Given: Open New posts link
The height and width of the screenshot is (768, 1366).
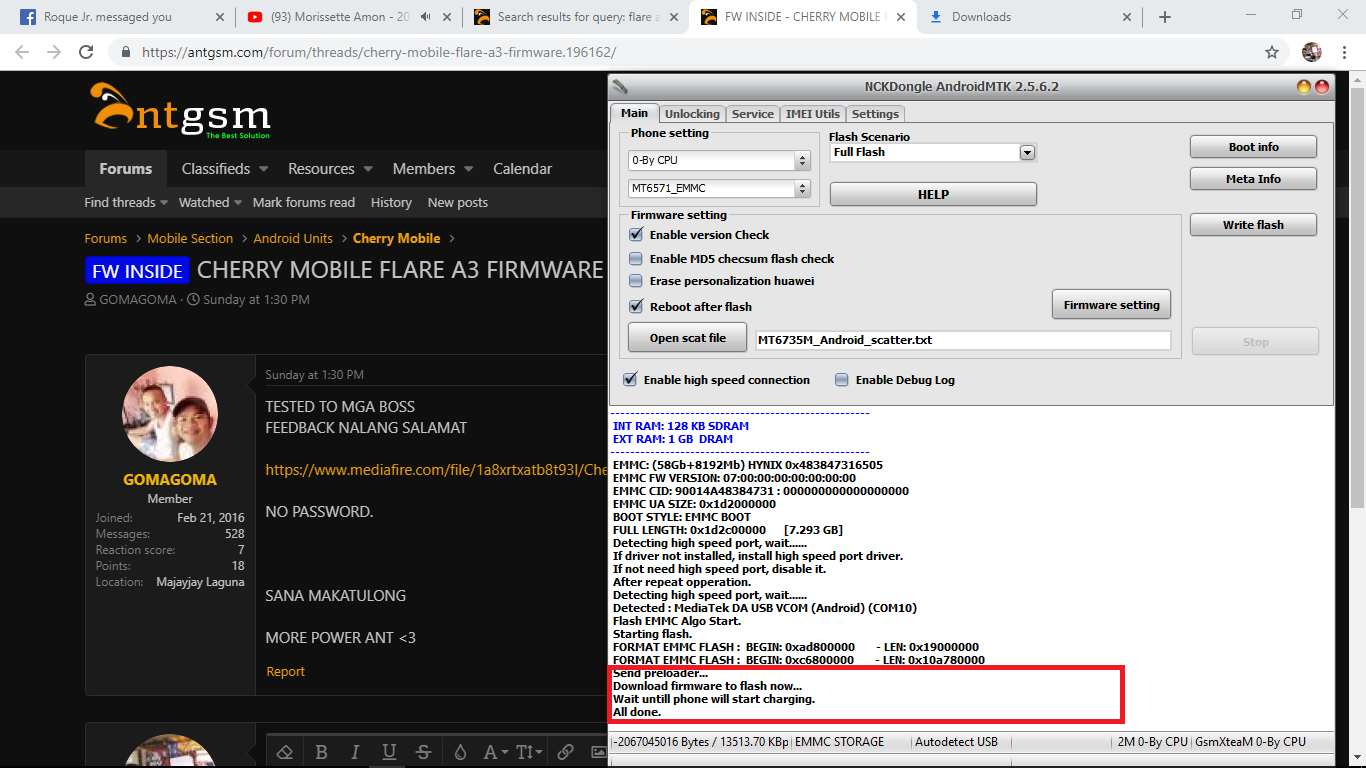Looking at the screenshot, I should [458, 202].
